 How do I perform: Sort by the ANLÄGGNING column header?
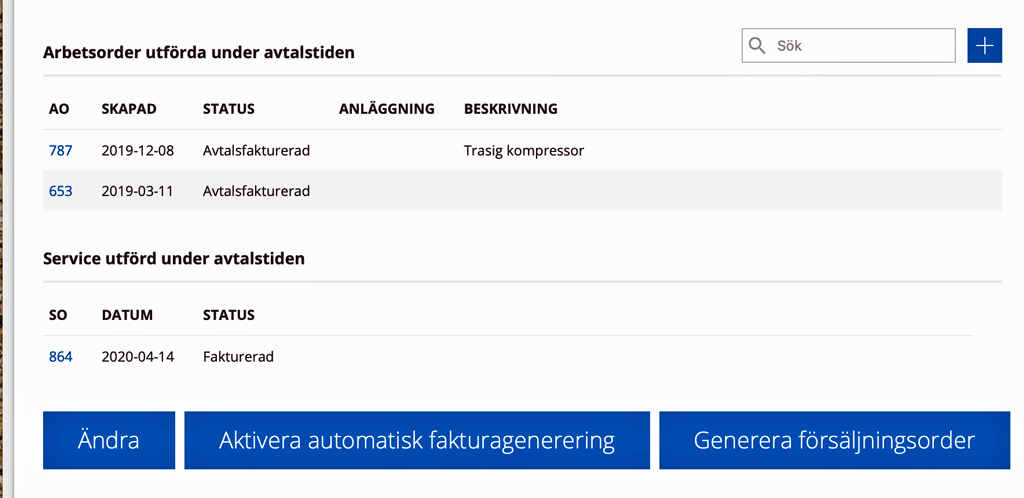coord(387,109)
